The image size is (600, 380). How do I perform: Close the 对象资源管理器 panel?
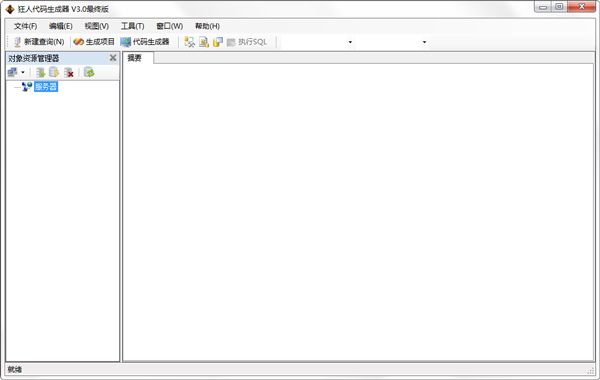(x=113, y=58)
